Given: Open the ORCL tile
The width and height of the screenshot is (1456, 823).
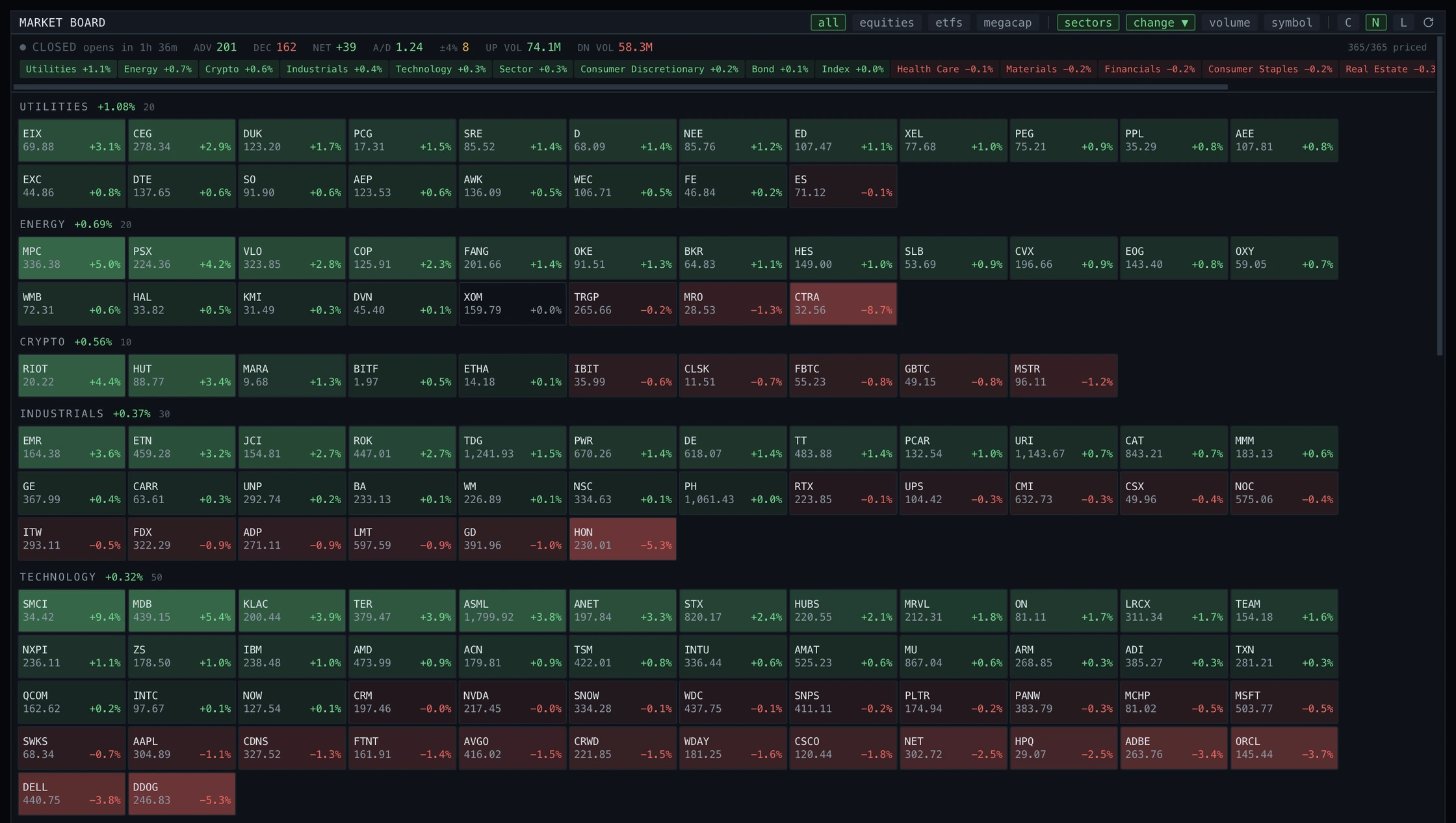Looking at the screenshot, I should tap(1284, 748).
